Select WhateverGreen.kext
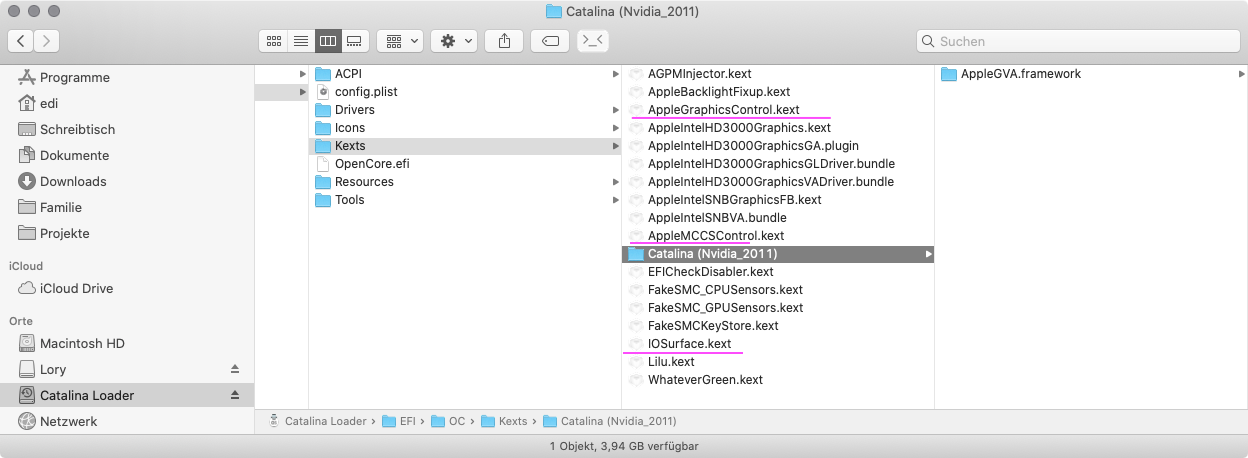 705,380
